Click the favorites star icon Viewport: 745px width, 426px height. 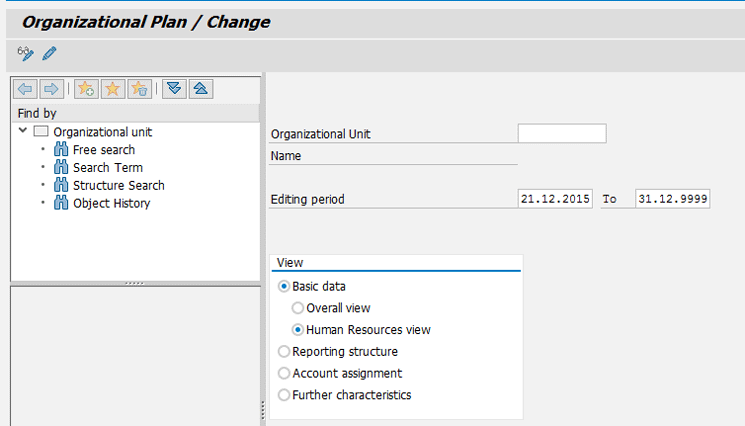click(113, 89)
